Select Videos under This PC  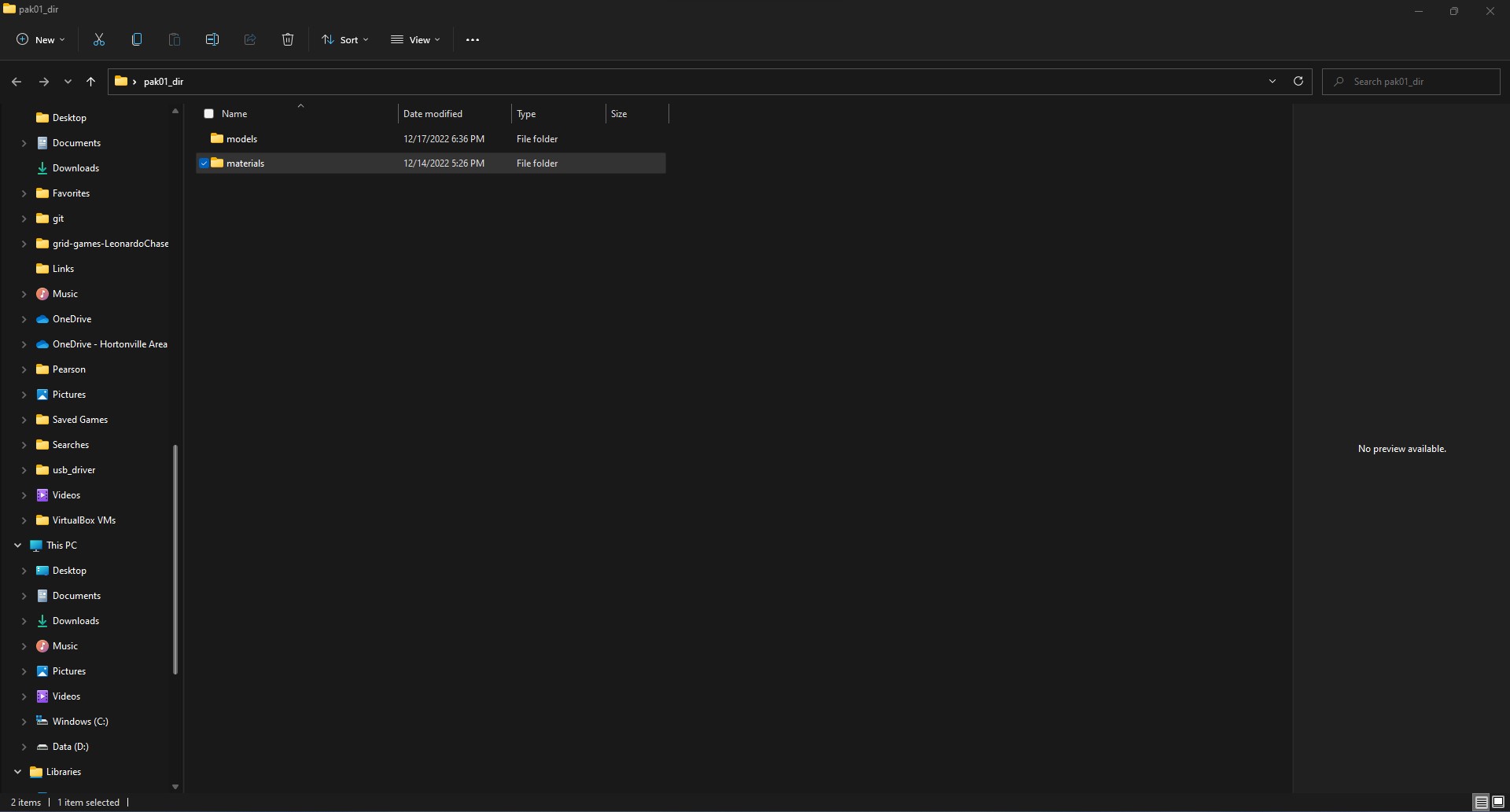click(x=66, y=696)
